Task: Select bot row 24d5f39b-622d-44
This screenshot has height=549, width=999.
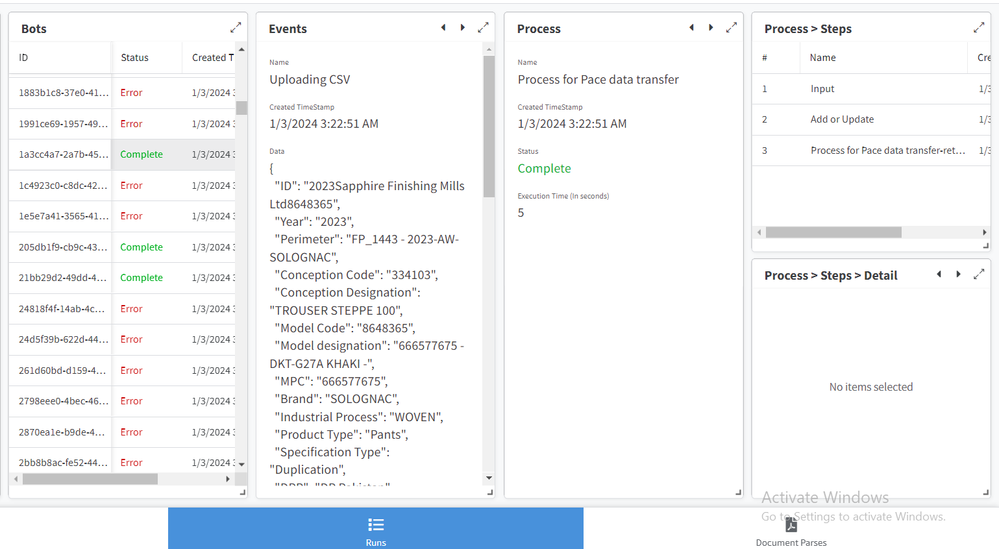Action: (x=122, y=340)
